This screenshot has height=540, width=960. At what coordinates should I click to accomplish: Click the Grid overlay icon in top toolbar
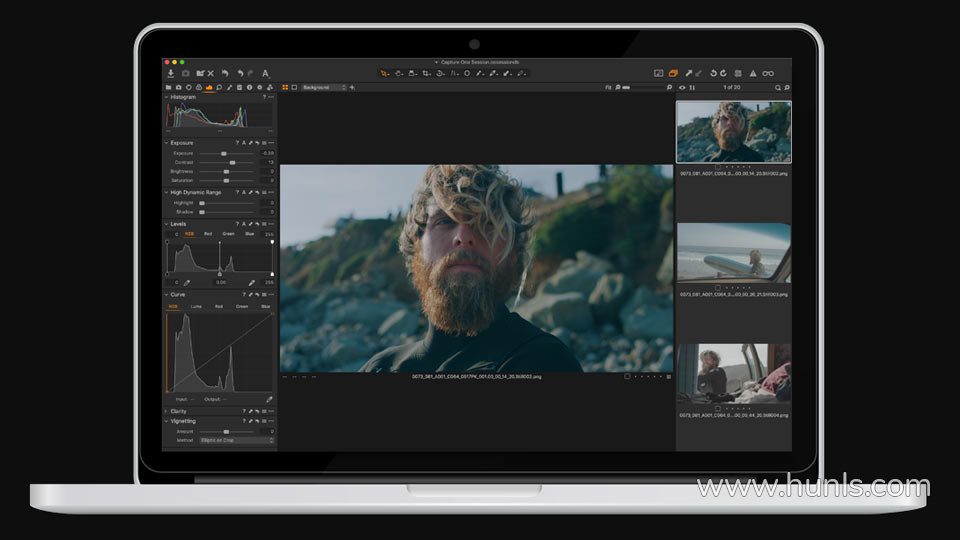coord(738,73)
